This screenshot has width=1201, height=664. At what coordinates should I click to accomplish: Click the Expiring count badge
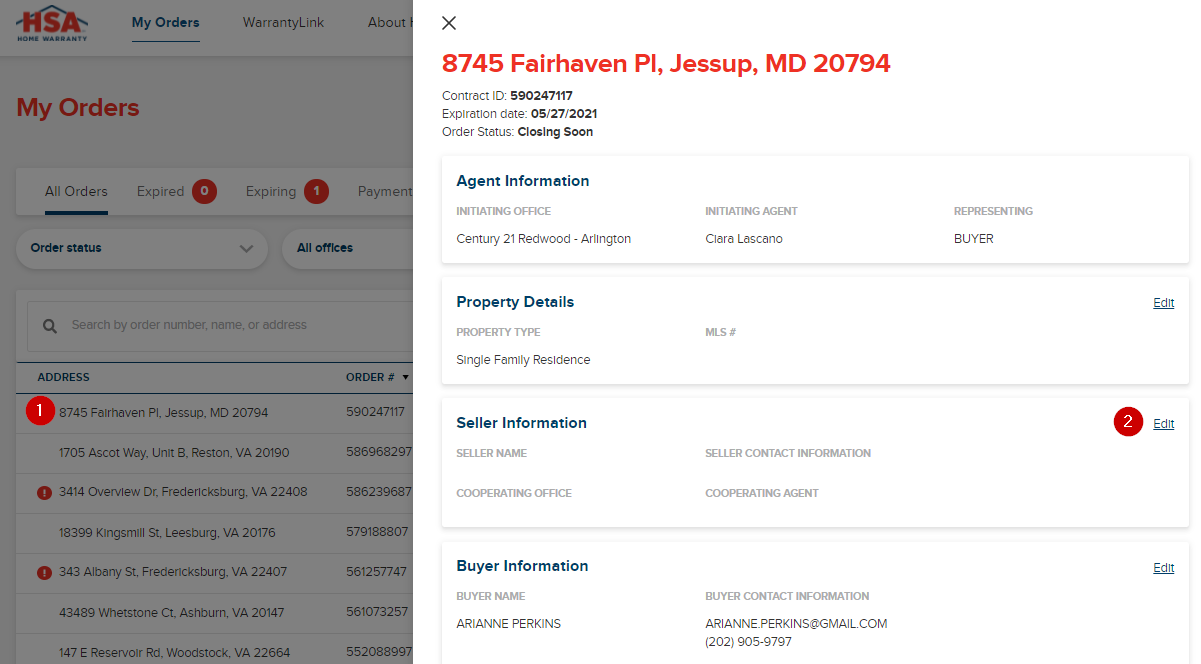coord(316,191)
